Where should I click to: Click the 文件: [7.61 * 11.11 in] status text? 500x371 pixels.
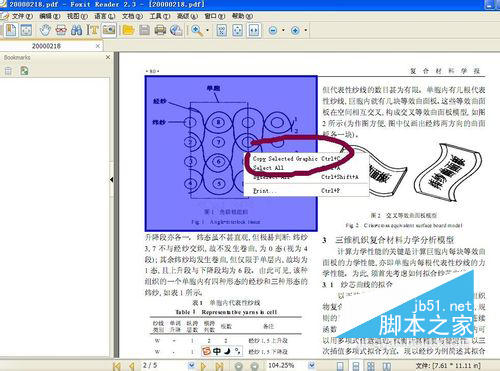(448, 365)
